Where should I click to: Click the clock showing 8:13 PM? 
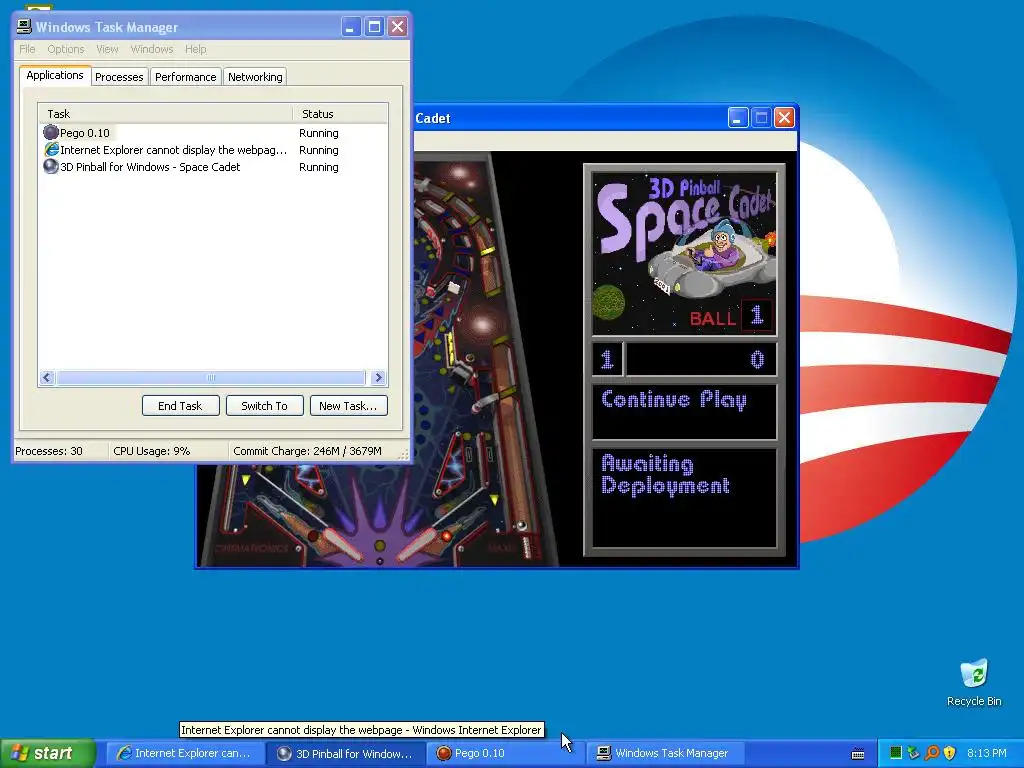pyautogui.click(x=987, y=753)
